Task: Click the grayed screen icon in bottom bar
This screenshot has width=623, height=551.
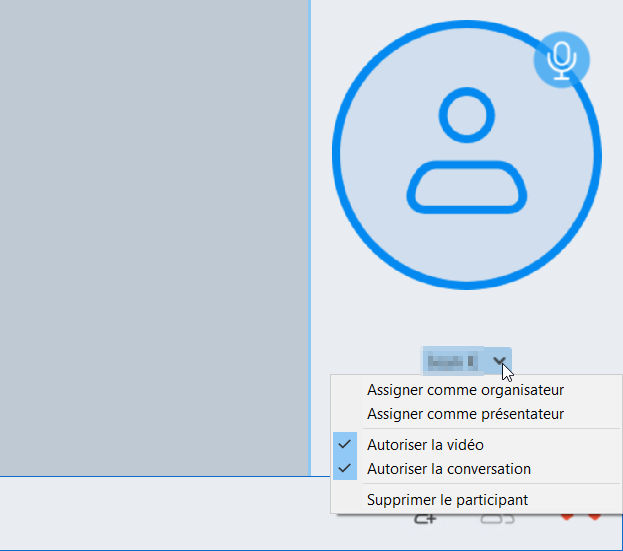Action: pyautogui.click(x=497, y=519)
